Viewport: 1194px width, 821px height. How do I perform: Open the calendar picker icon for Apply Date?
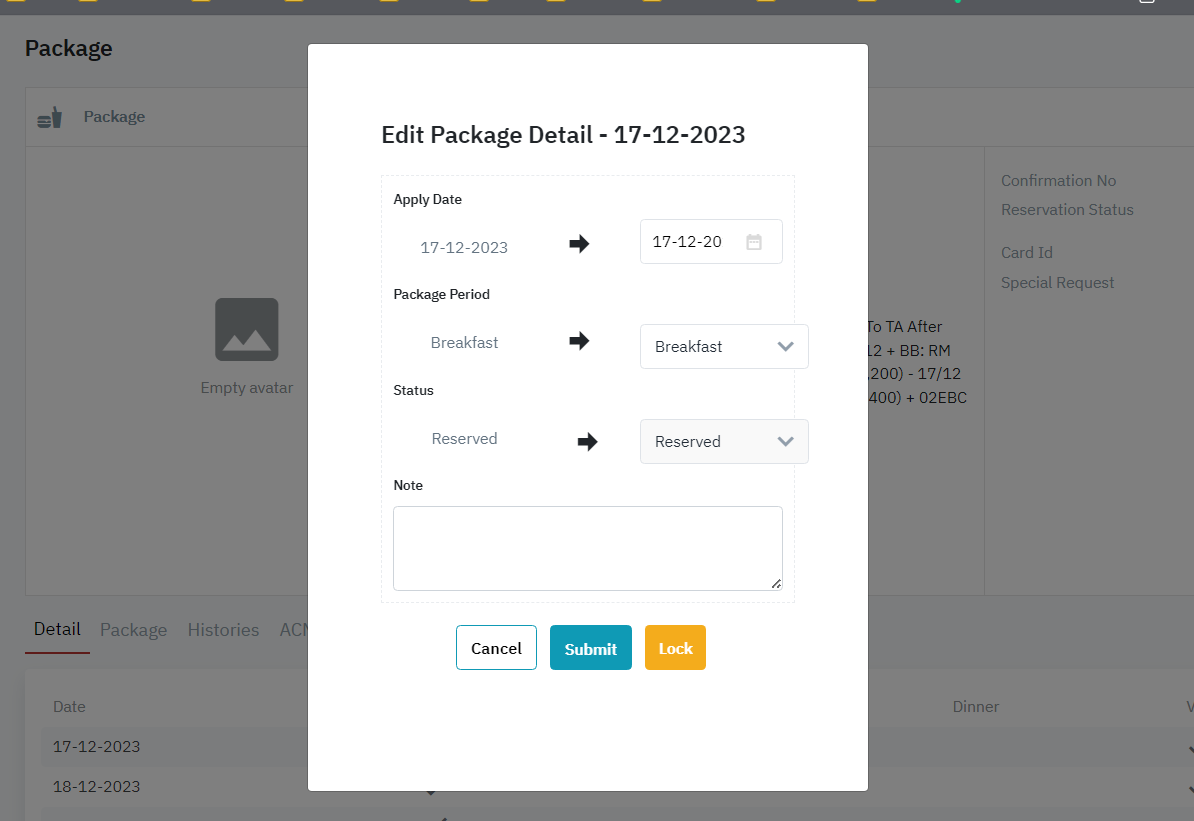(754, 242)
